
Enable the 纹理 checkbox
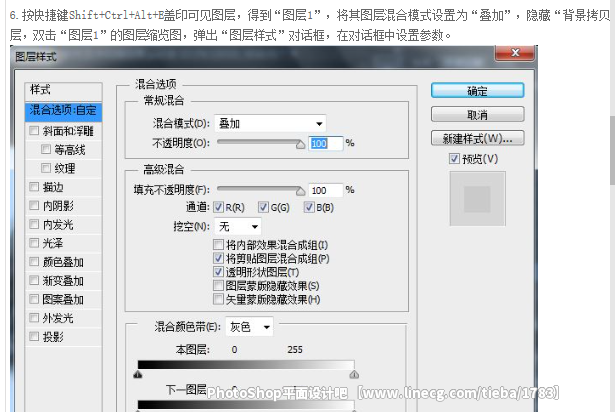tap(46, 168)
